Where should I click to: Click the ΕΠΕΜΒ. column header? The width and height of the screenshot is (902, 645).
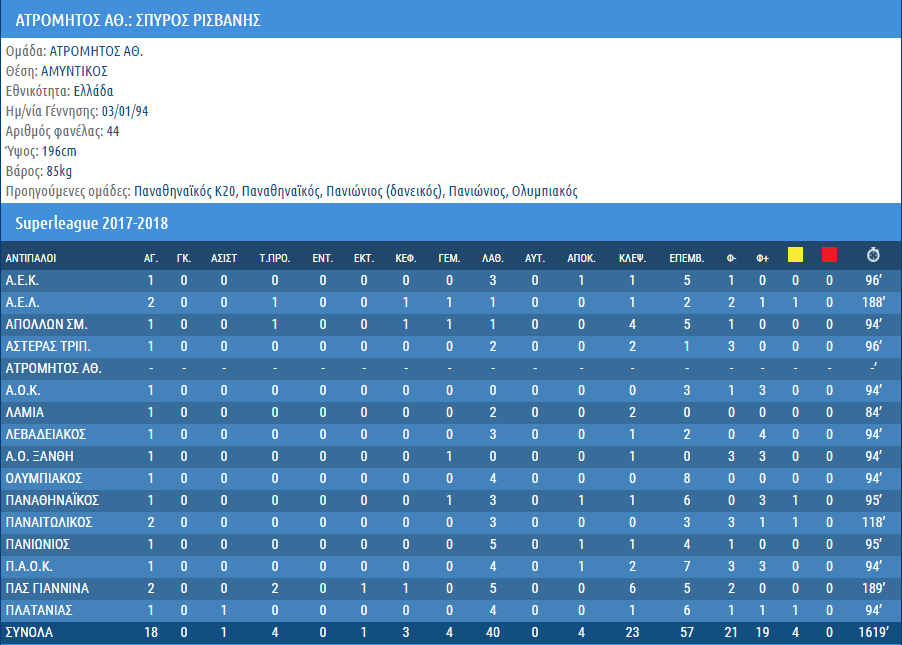coord(686,258)
